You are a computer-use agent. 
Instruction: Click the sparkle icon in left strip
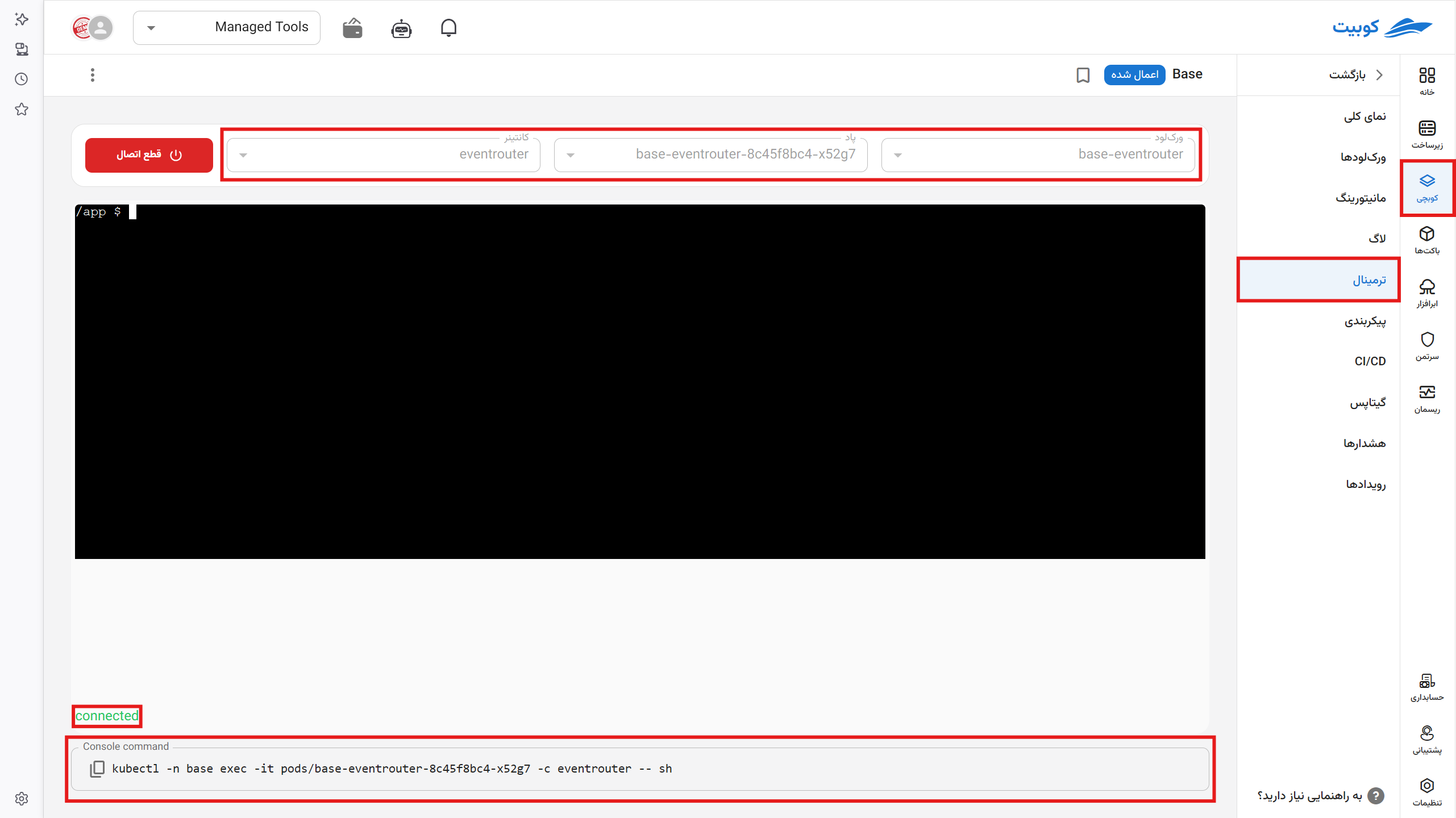tap(22, 19)
